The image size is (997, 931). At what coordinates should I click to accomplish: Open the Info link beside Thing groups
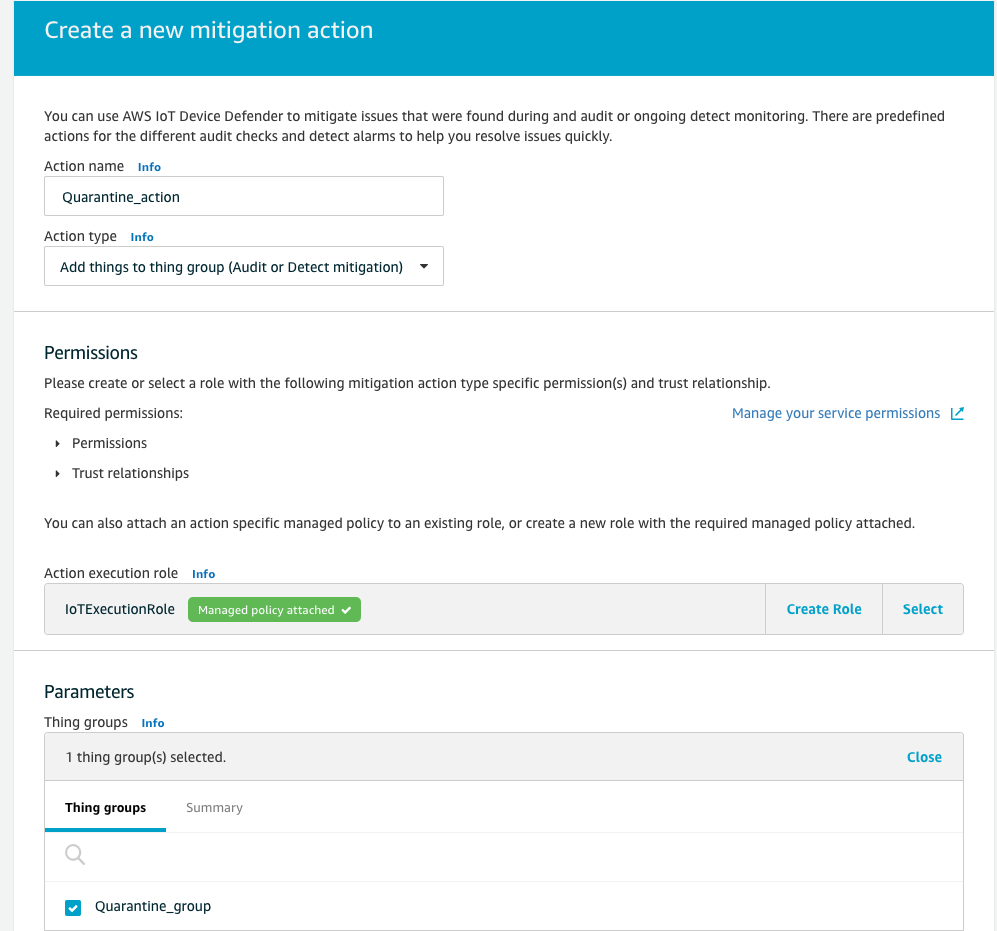point(152,722)
